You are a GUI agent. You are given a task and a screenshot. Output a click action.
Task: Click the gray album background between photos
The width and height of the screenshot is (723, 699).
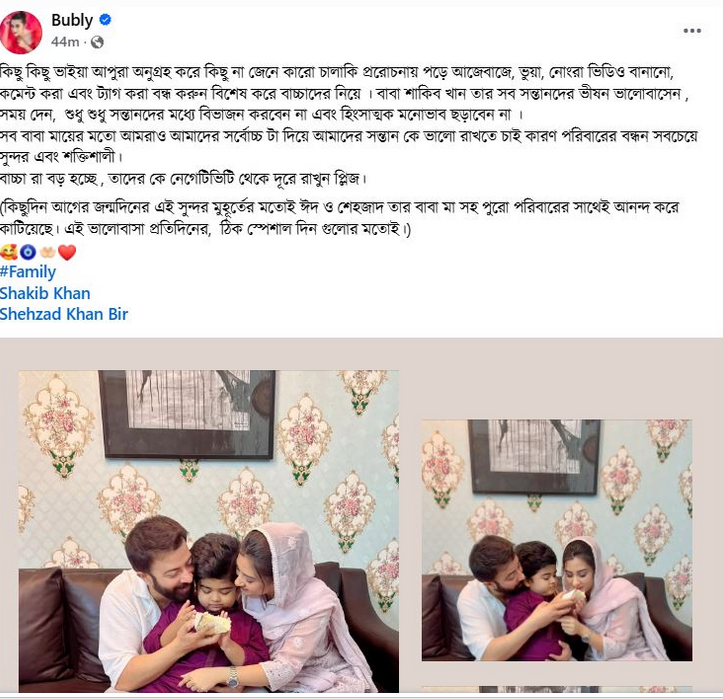(410, 530)
